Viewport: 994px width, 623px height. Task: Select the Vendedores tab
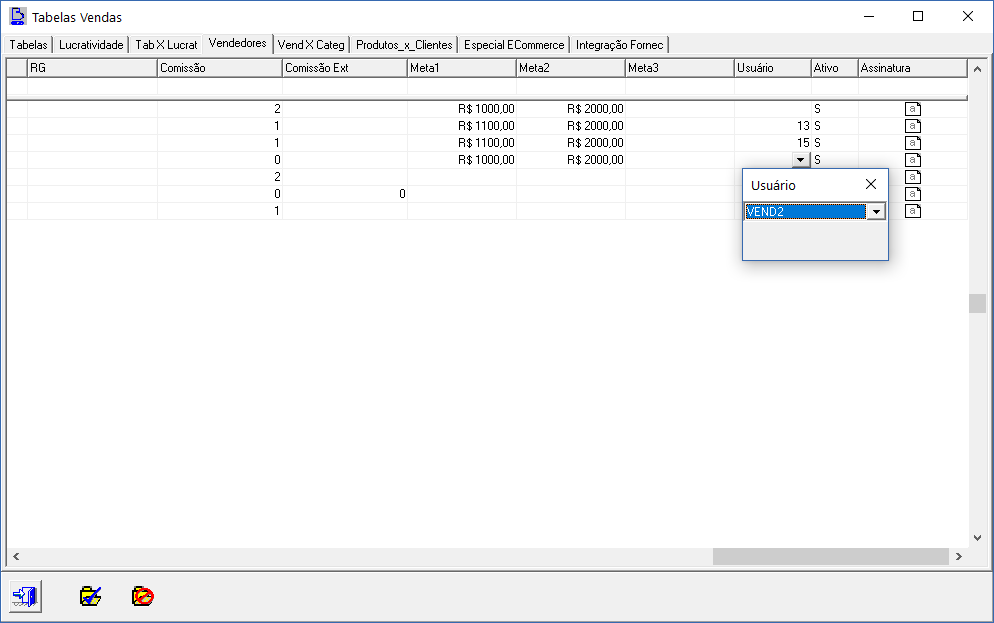click(238, 43)
